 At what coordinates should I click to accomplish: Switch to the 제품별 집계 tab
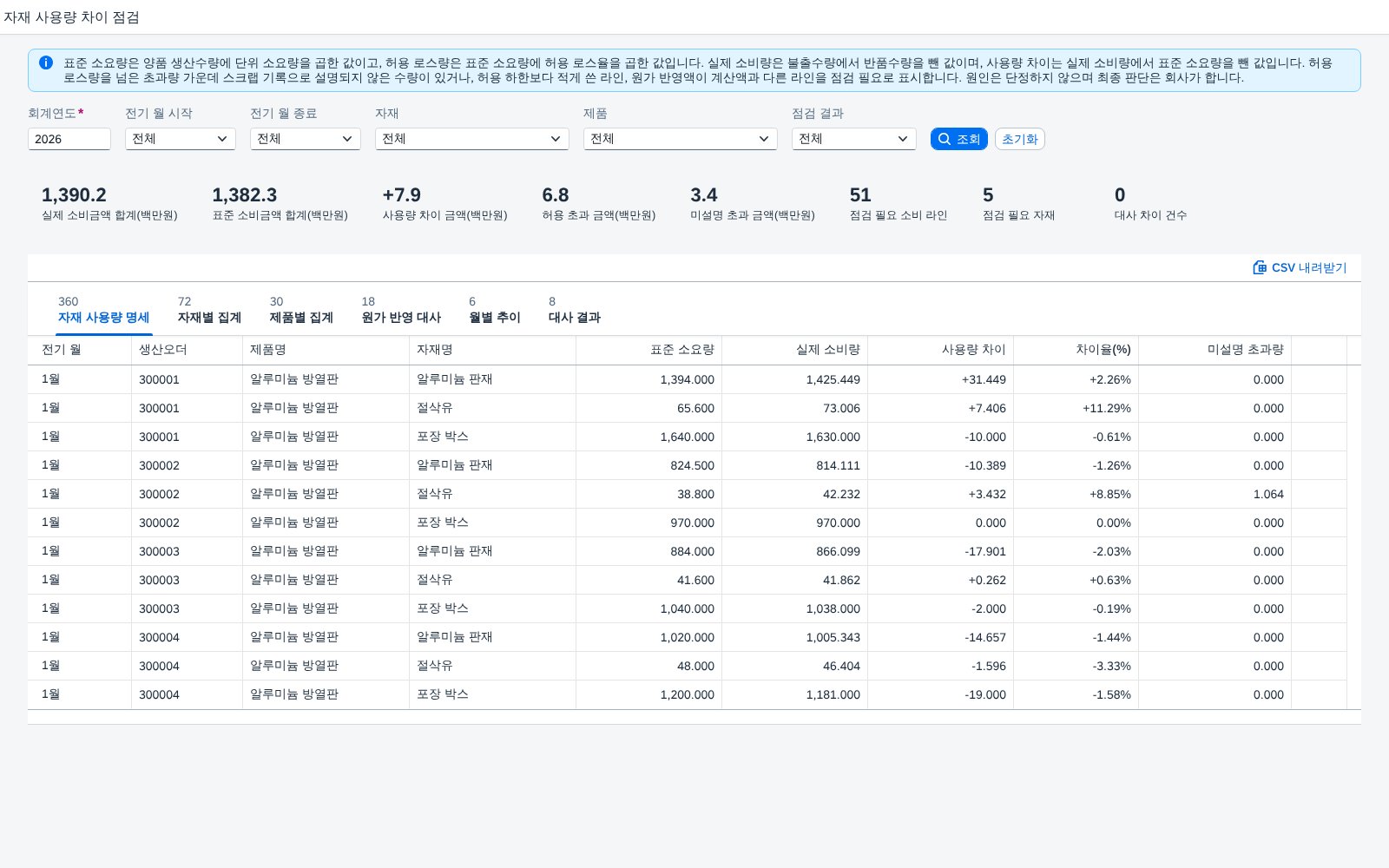pos(301,310)
